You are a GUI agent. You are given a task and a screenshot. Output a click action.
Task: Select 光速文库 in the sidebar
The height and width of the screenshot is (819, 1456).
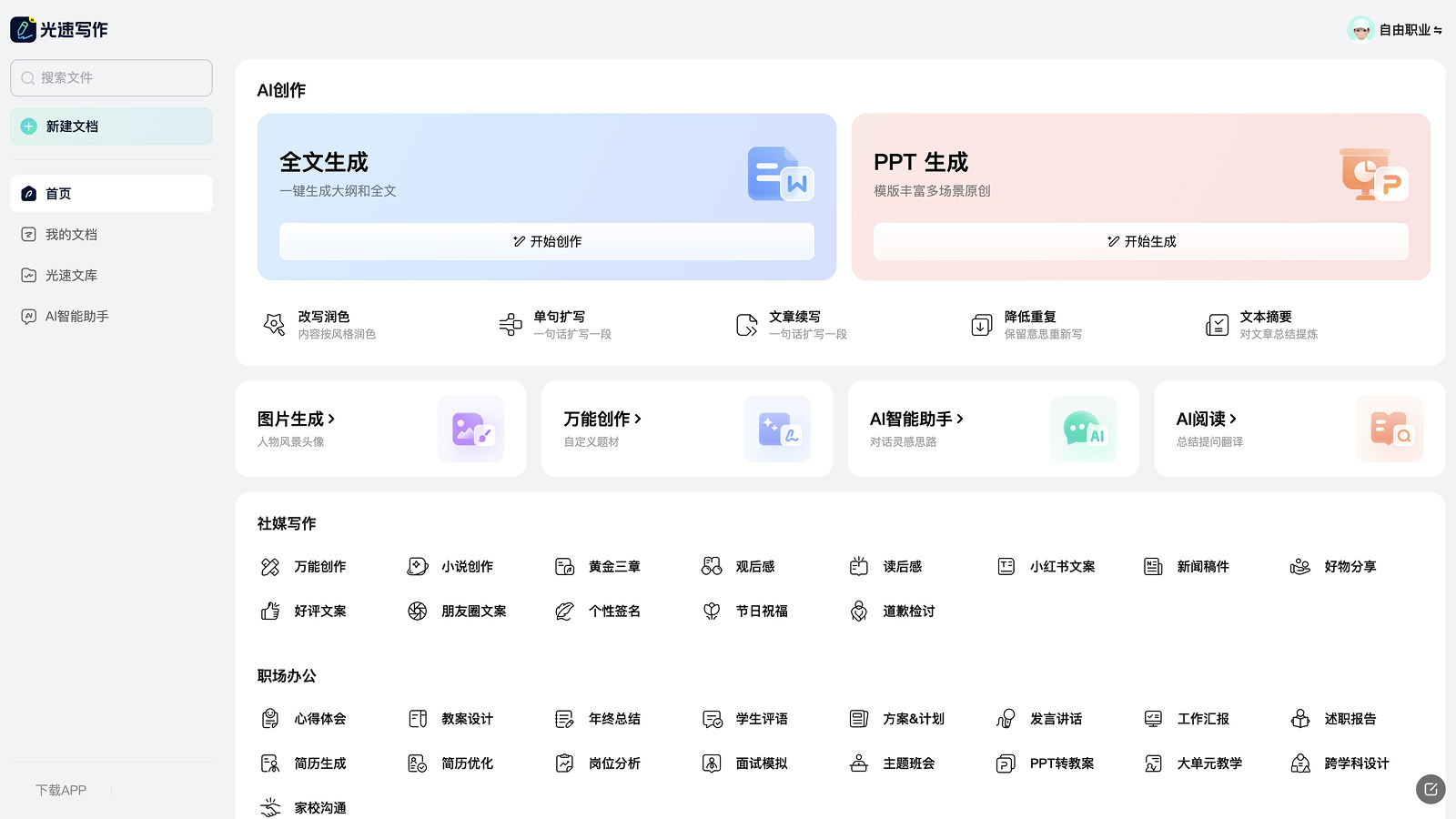coord(73,275)
